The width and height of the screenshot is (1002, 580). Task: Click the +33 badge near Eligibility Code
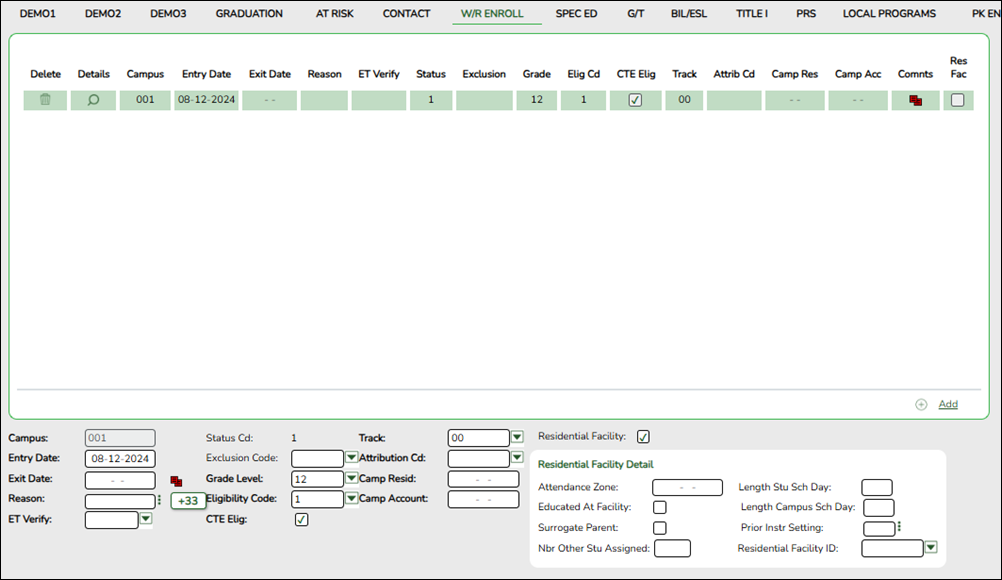click(186, 499)
